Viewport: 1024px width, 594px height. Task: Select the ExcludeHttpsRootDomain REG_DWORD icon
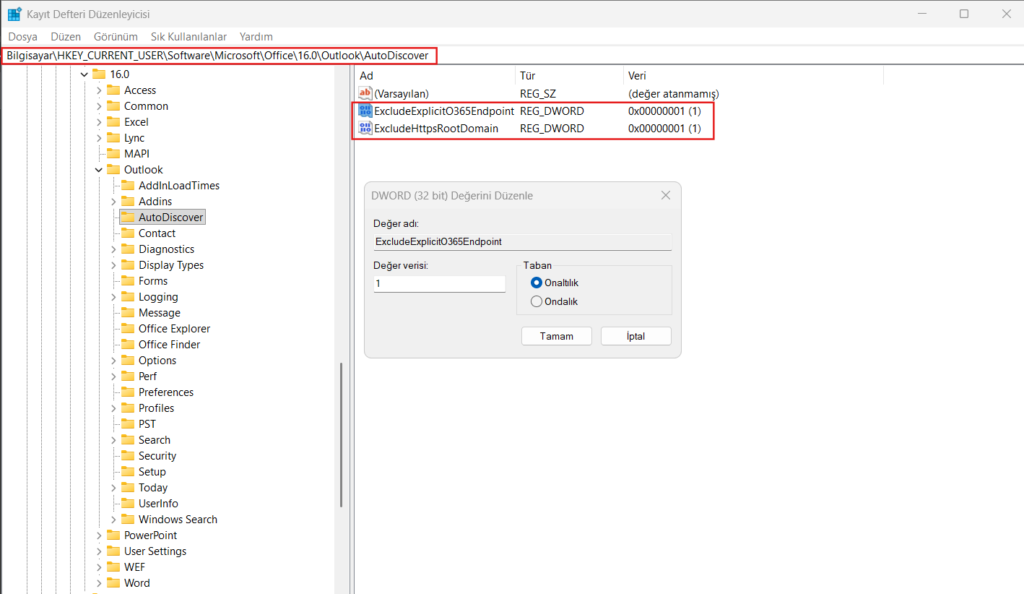click(363, 128)
